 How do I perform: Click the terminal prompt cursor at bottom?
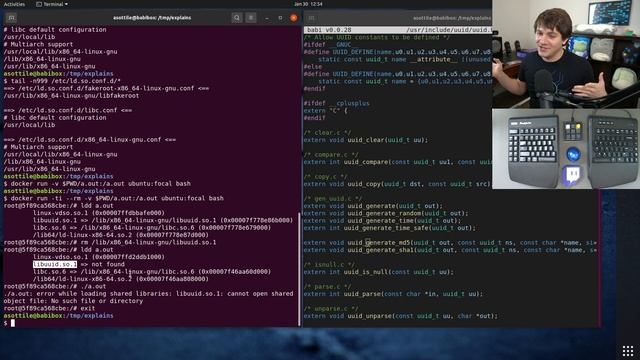coord(13,323)
